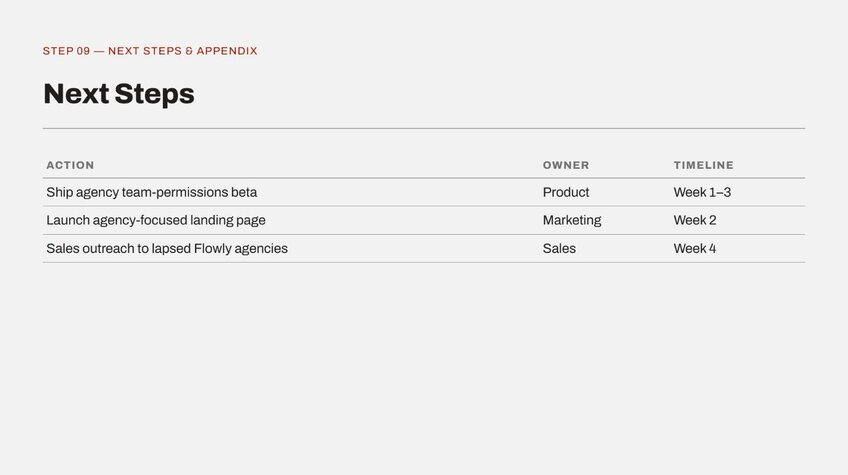Click the ACTION column header
This screenshot has height=475, width=848.
click(x=70, y=165)
